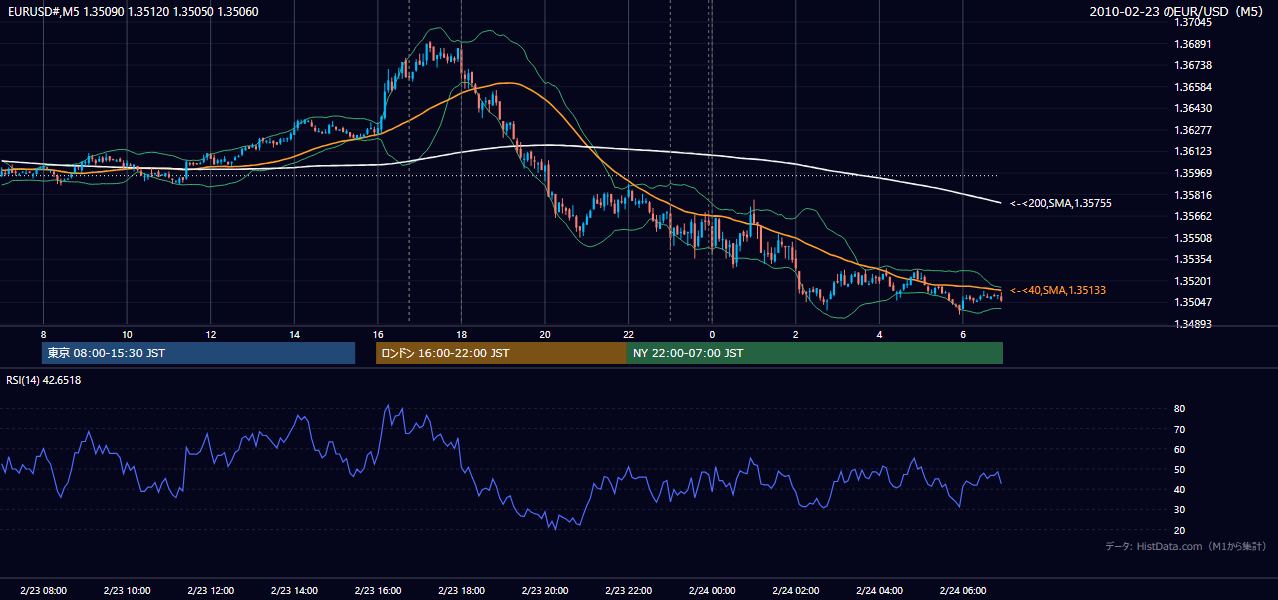1278x600 pixels.
Task: Click the RSI(14) 42.6518 indicator label
Action: (44, 380)
